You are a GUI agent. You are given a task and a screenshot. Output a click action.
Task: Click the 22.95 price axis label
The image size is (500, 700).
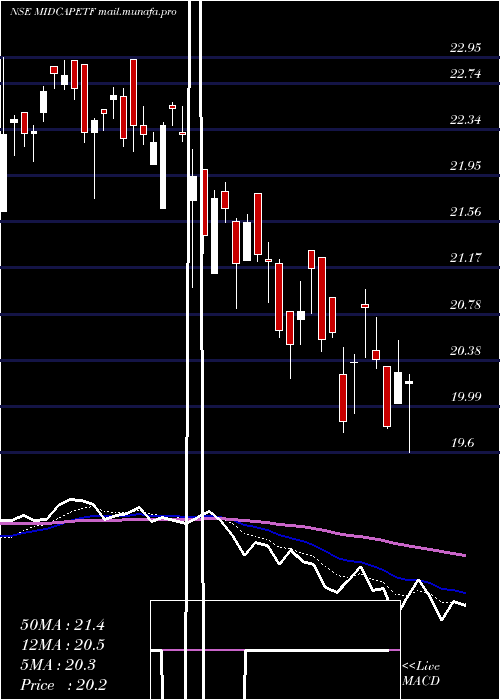pyautogui.click(x=466, y=48)
